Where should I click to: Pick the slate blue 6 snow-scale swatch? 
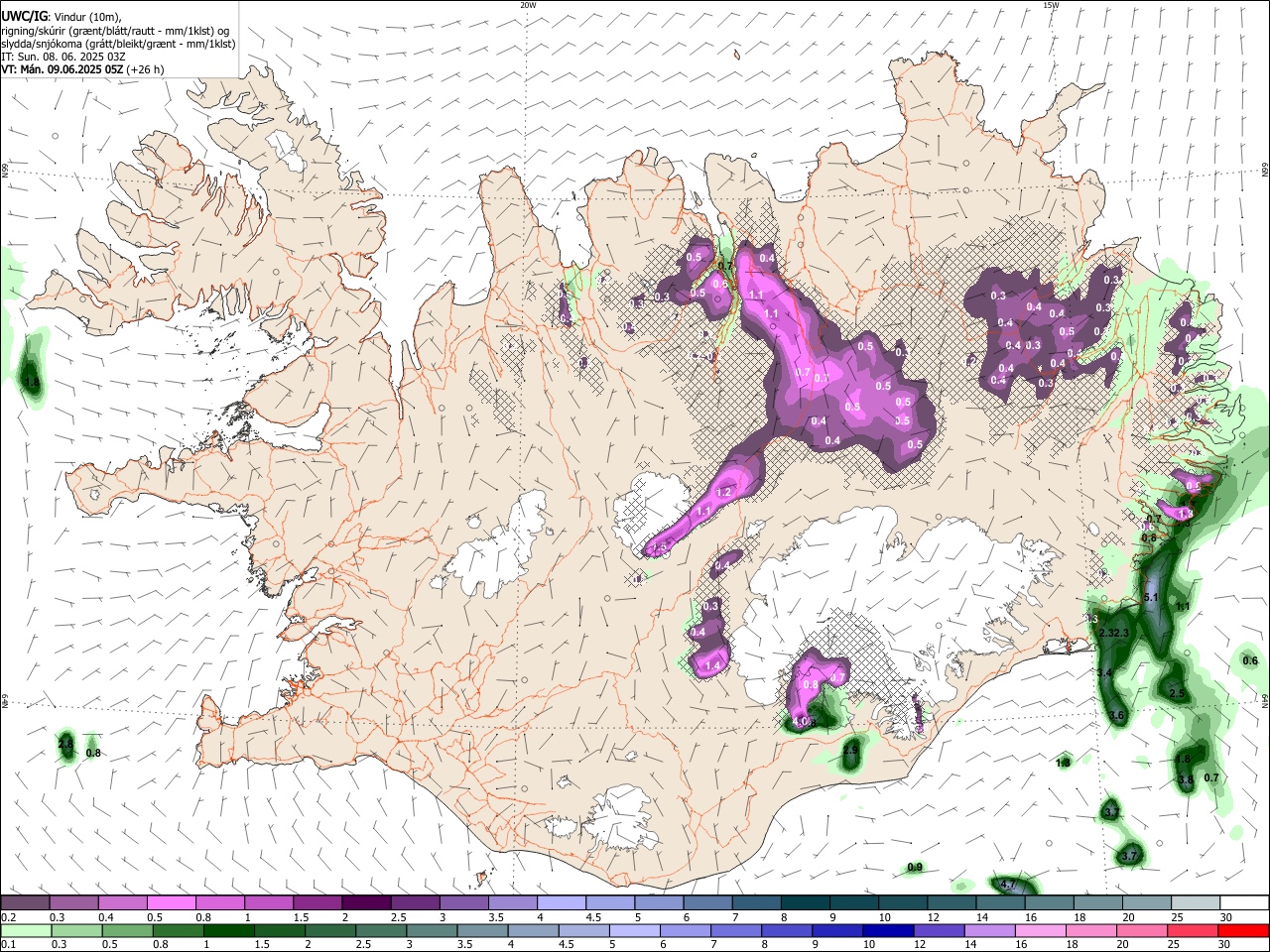[x=707, y=903]
